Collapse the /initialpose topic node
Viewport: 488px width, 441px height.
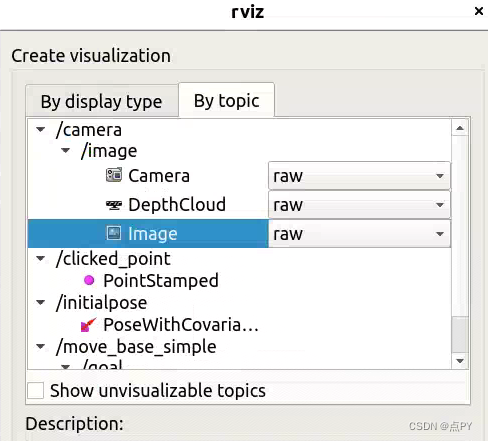coord(41,303)
